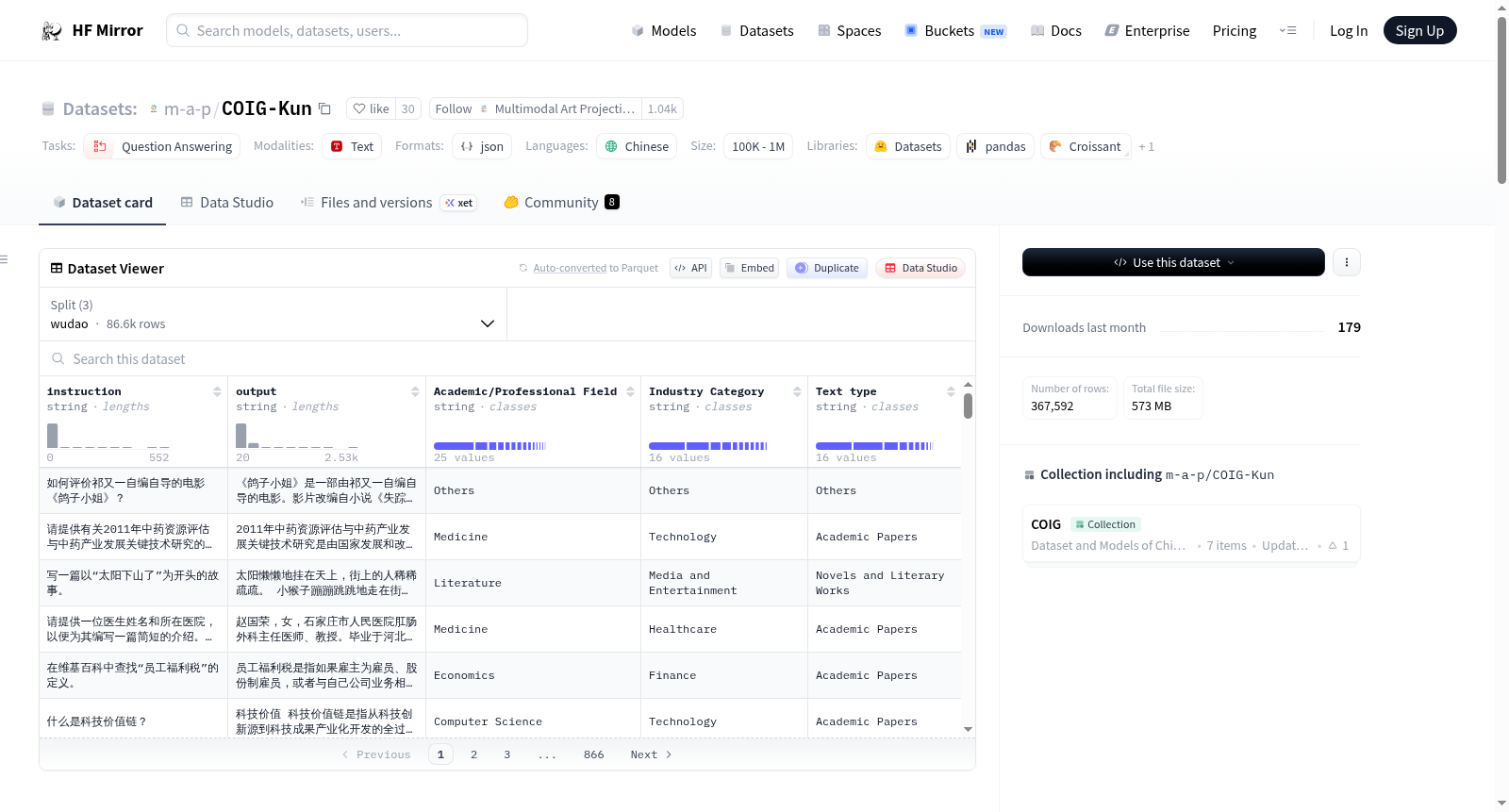Open Data Studio from viewer header

(x=920, y=268)
